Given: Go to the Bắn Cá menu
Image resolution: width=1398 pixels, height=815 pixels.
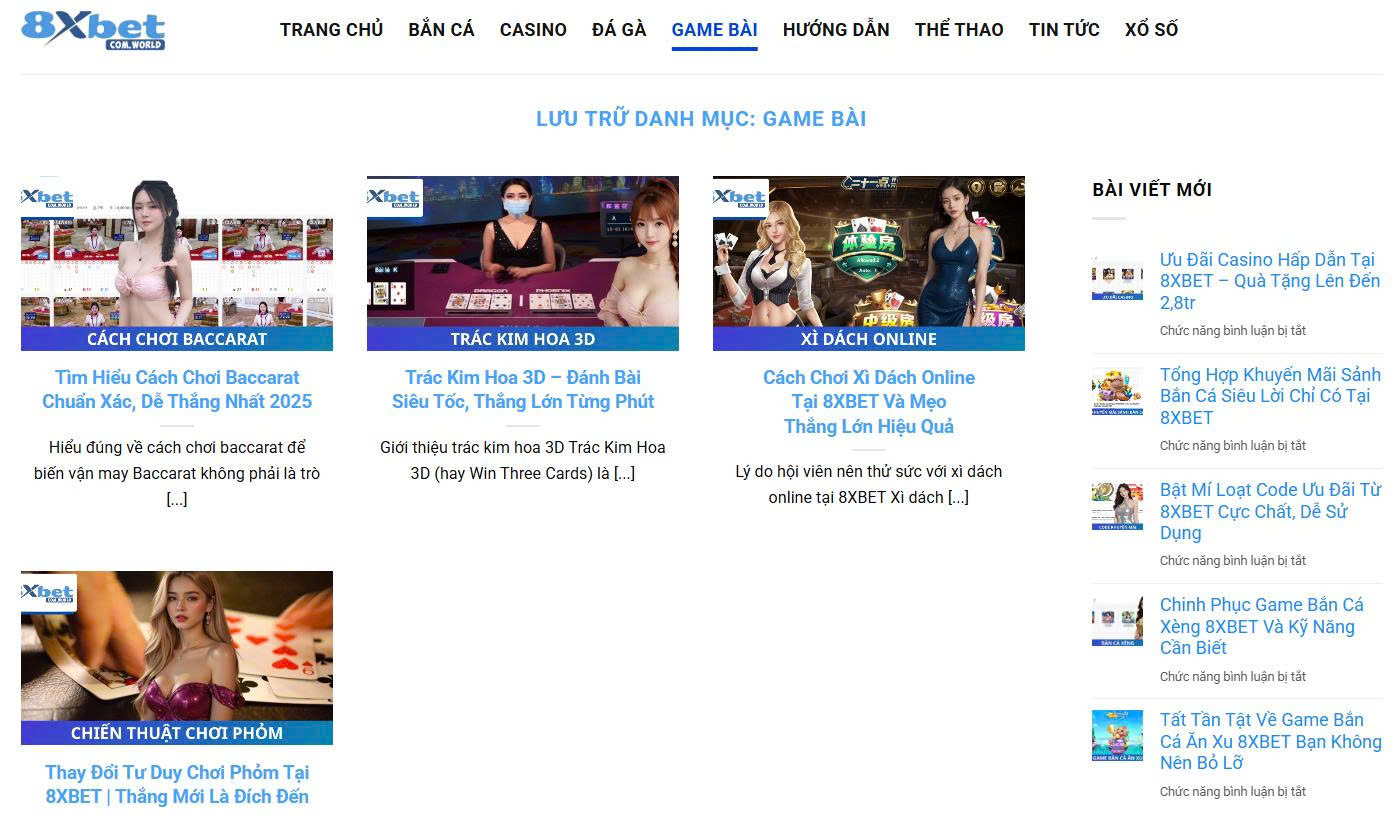Looking at the screenshot, I should point(441,30).
